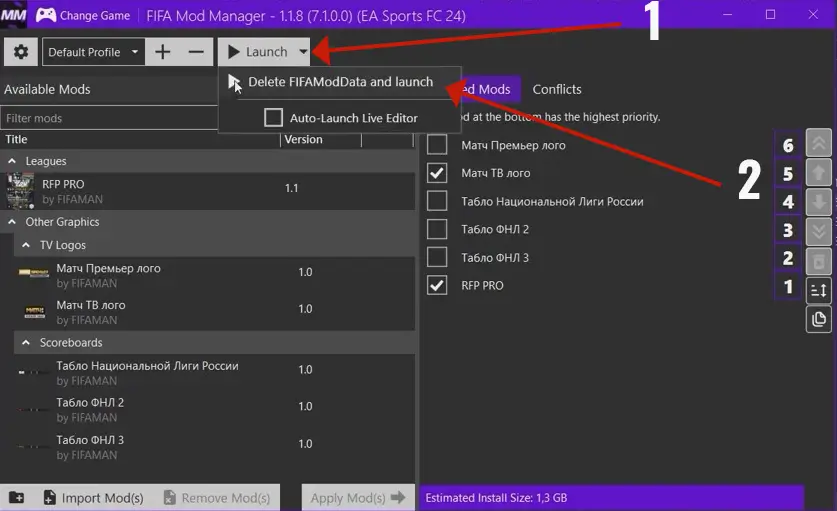Image resolution: width=837 pixels, height=511 pixels.
Task: Open the Default Profile dropdown
Action: (x=93, y=52)
